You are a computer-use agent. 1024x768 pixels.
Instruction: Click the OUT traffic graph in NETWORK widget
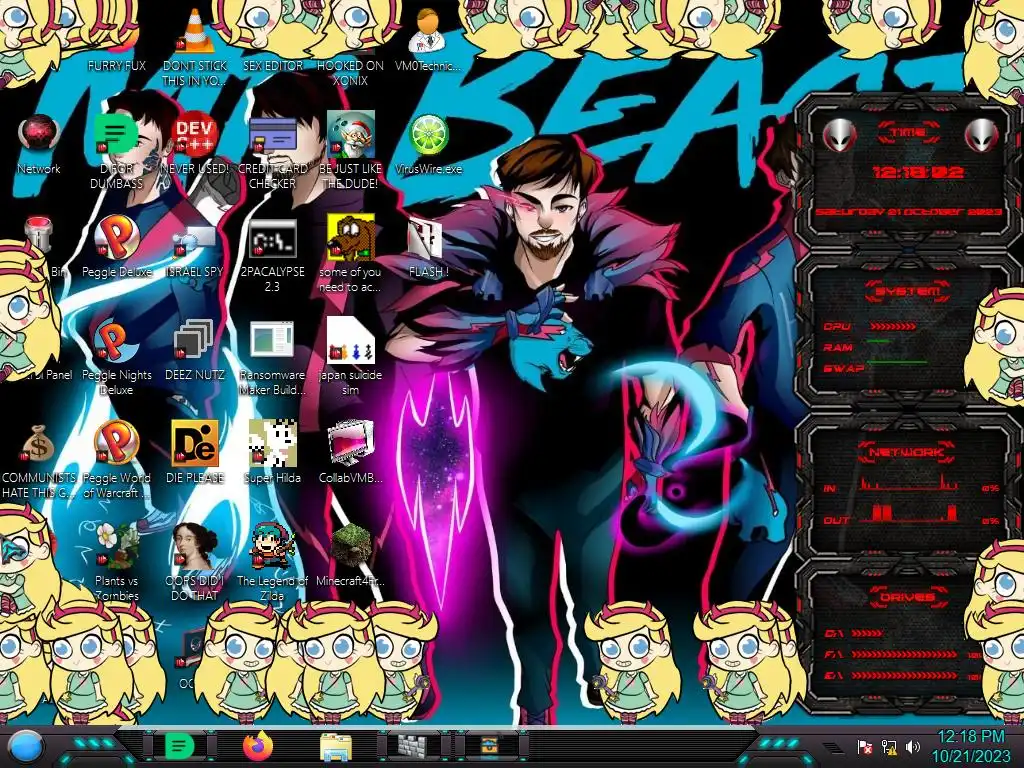coord(908,513)
